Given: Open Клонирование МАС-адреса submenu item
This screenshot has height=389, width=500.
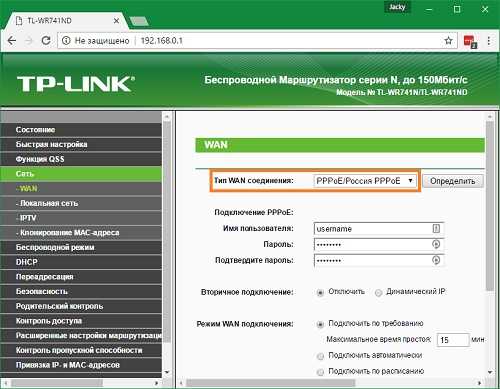Looking at the screenshot, I should (x=81, y=232).
